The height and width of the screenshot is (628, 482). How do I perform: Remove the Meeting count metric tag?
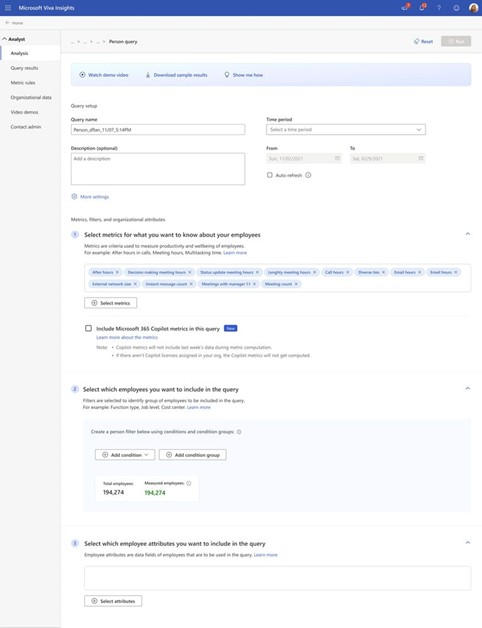tap(296, 284)
